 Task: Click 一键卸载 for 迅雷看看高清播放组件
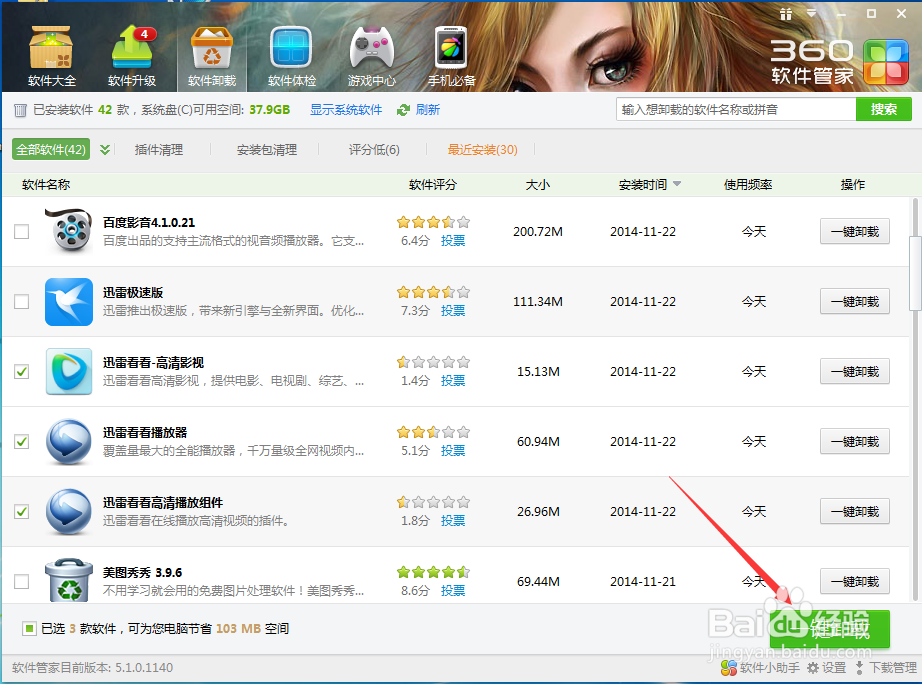(x=854, y=511)
